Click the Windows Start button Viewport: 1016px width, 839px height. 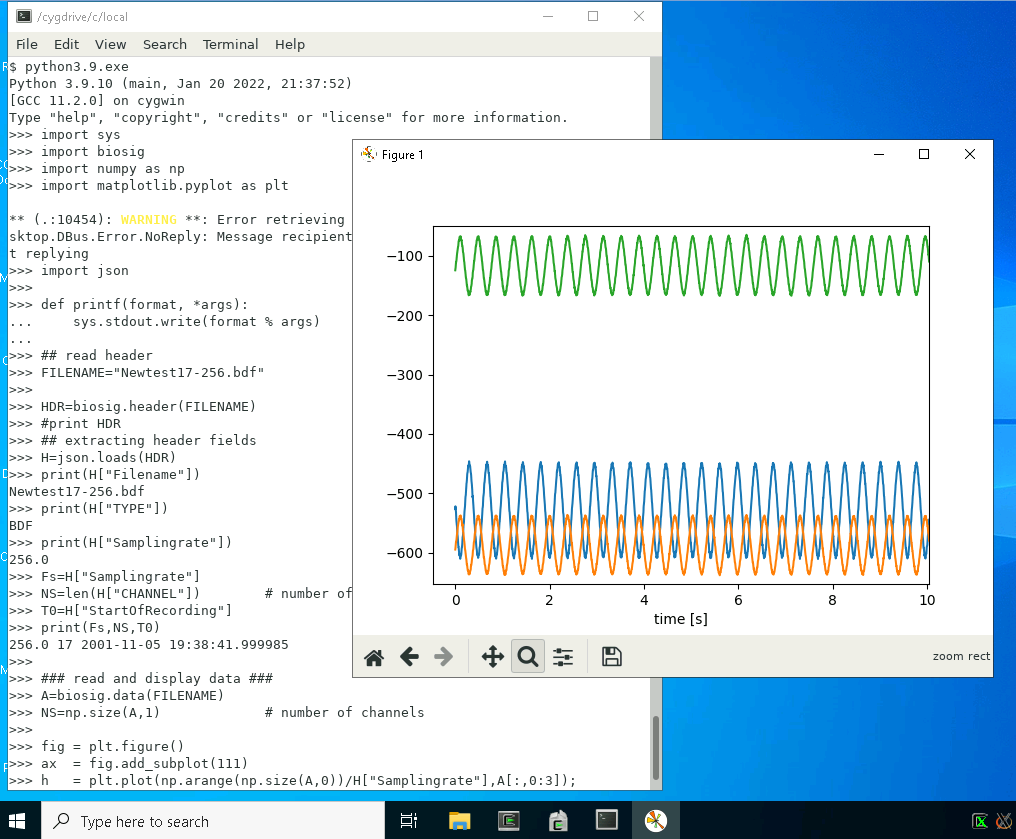20,820
